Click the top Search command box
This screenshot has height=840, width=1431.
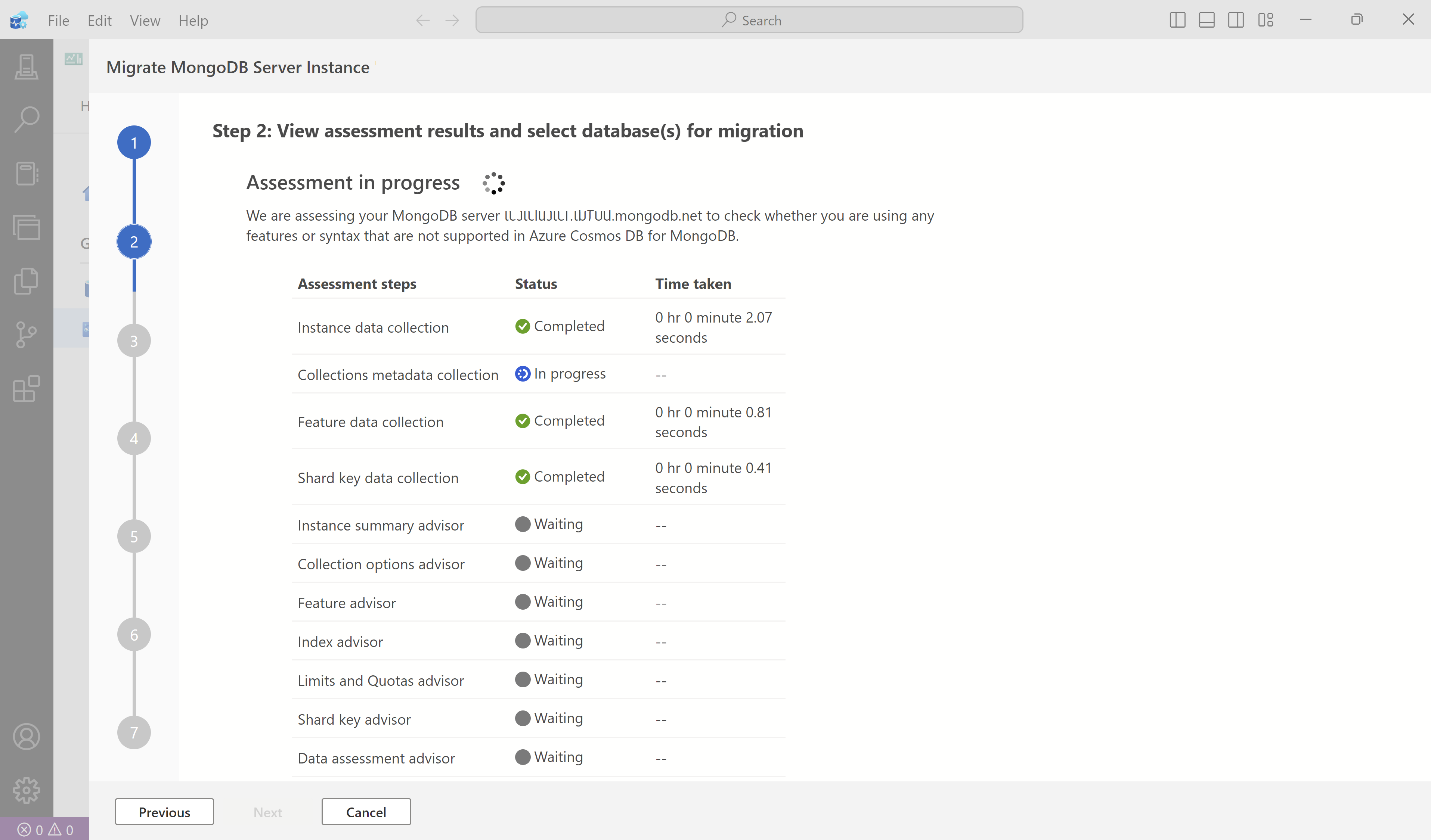[x=749, y=21]
